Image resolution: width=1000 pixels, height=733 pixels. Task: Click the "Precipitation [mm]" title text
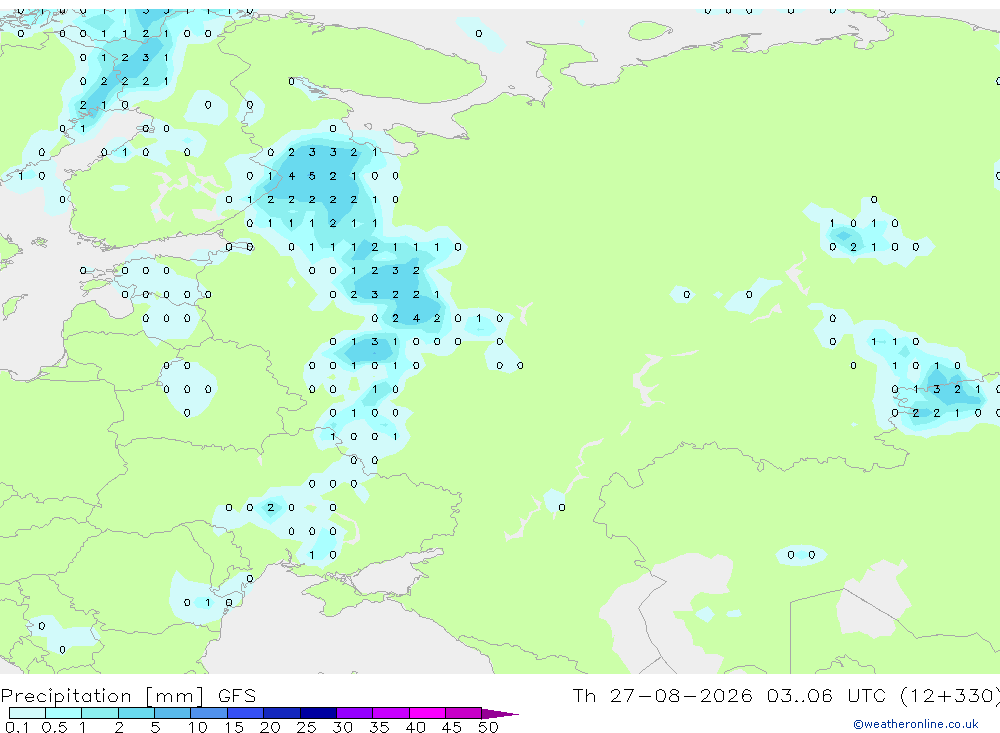pos(102,695)
